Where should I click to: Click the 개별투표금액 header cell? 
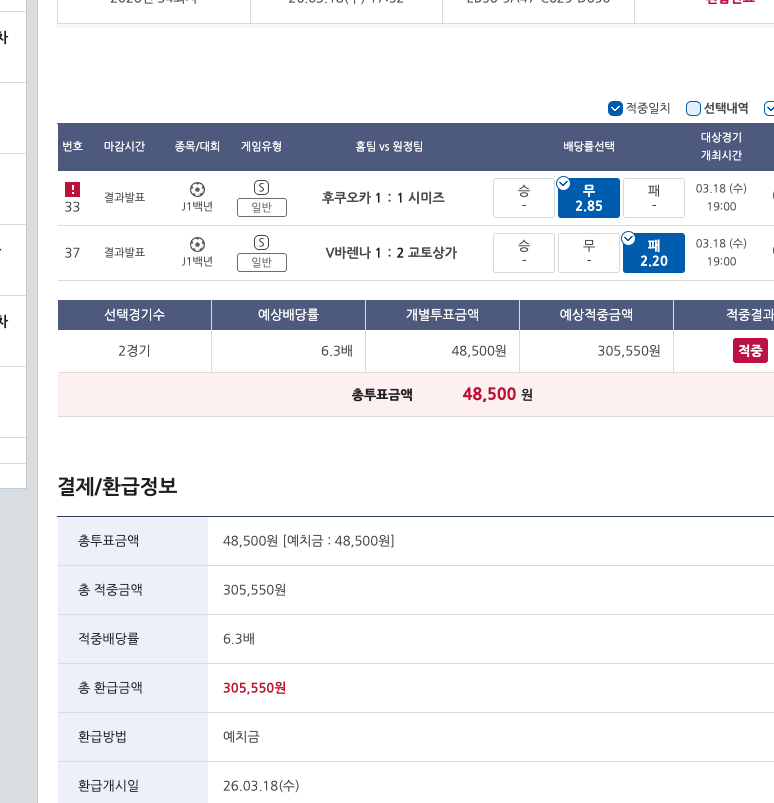[x=443, y=314]
